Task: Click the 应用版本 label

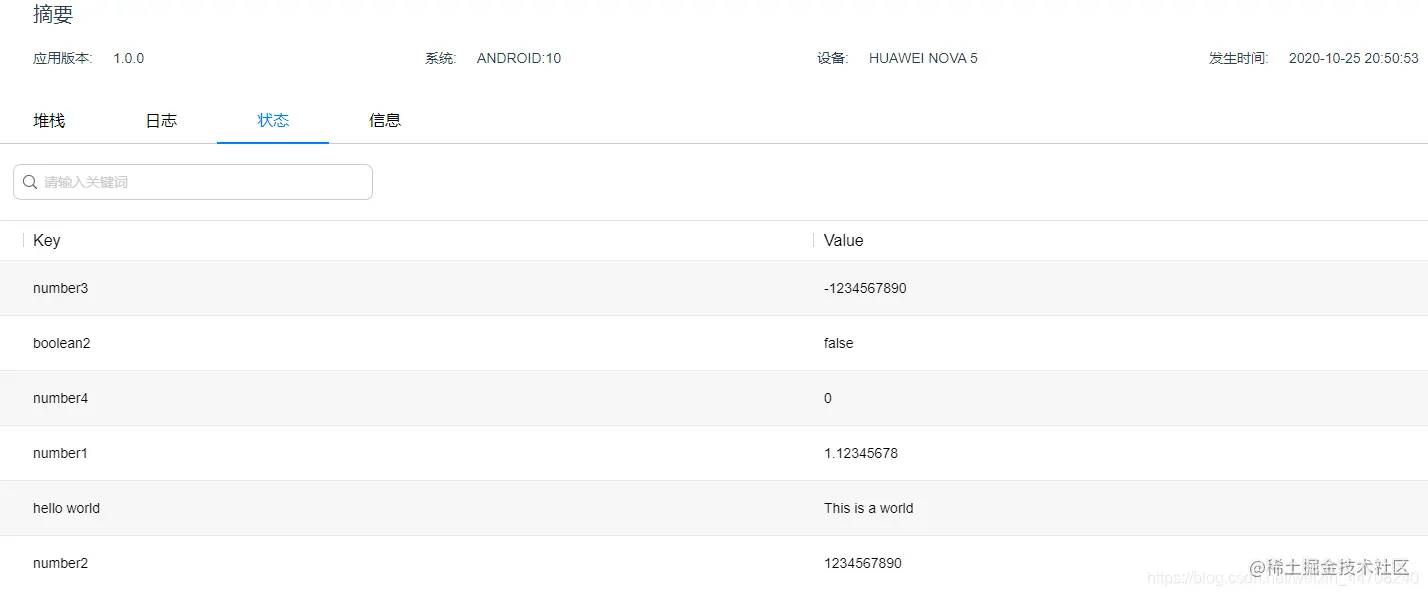Action: (x=62, y=58)
